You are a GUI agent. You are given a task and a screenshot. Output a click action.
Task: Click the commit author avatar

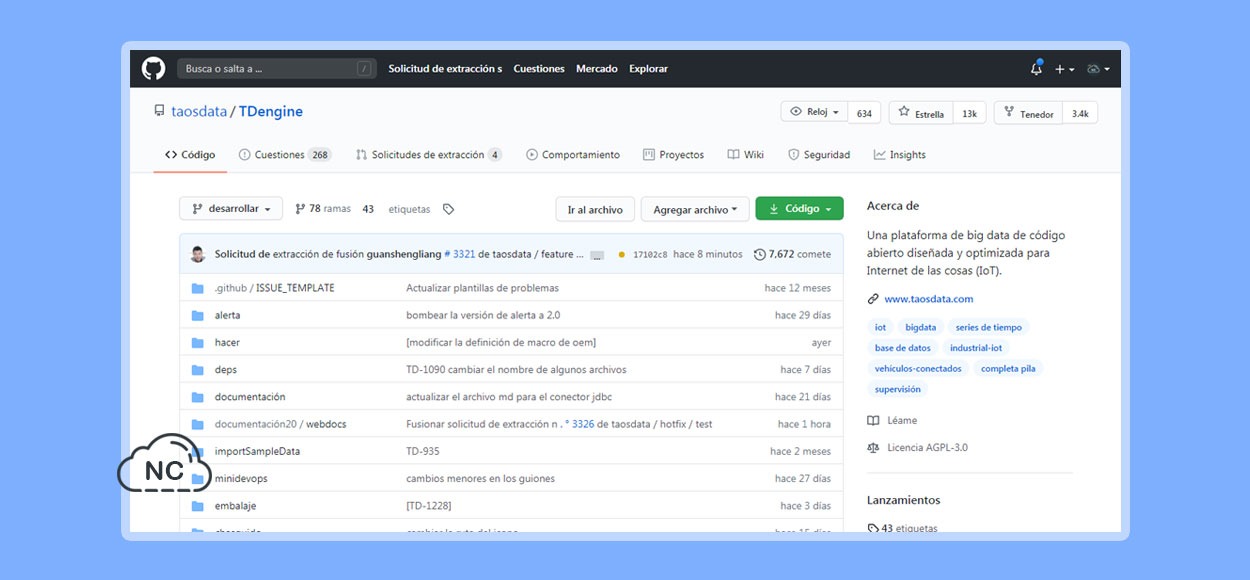pyautogui.click(x=198, y=254)
